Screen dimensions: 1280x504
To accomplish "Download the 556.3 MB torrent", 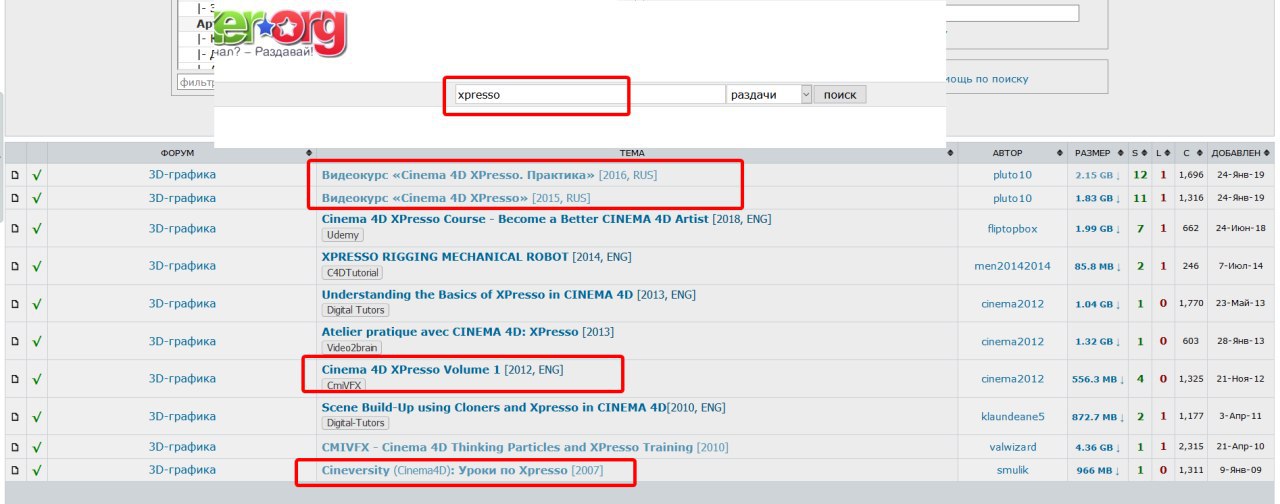I will coord(1098,379).
